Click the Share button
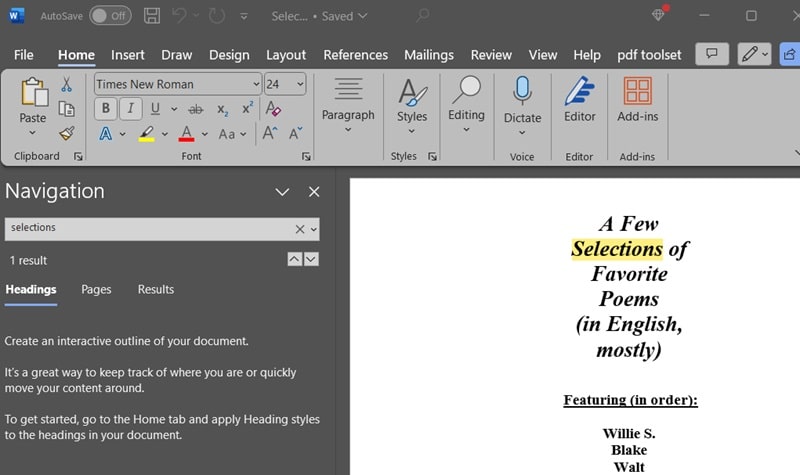The width and height of the screenshot is (800, 475). pos(790,54)
